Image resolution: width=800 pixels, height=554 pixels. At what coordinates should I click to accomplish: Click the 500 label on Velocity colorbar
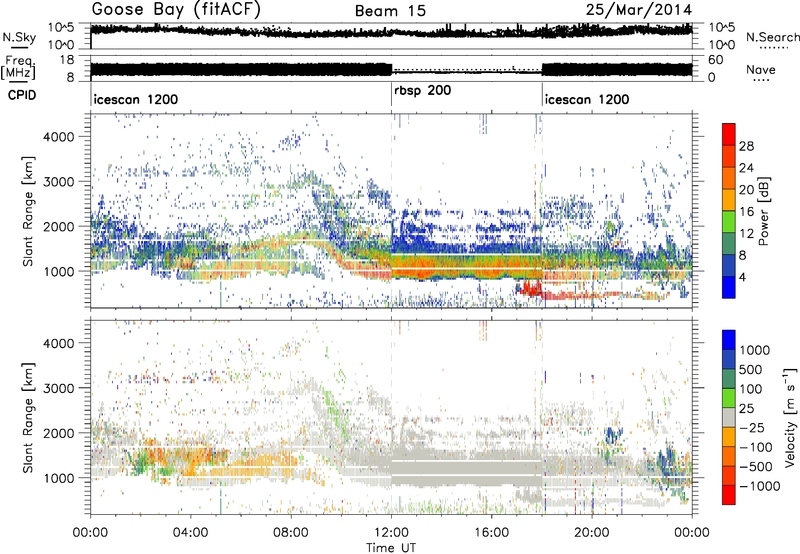coord(750,370)
